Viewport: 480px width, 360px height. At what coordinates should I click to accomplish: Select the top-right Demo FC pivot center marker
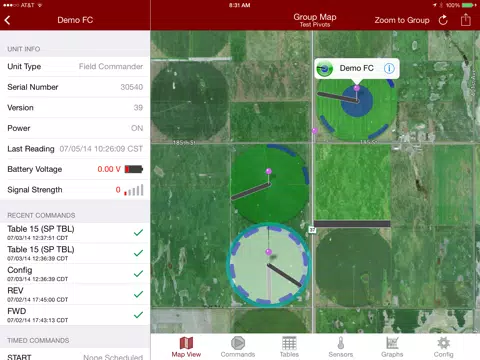point(357,88)
